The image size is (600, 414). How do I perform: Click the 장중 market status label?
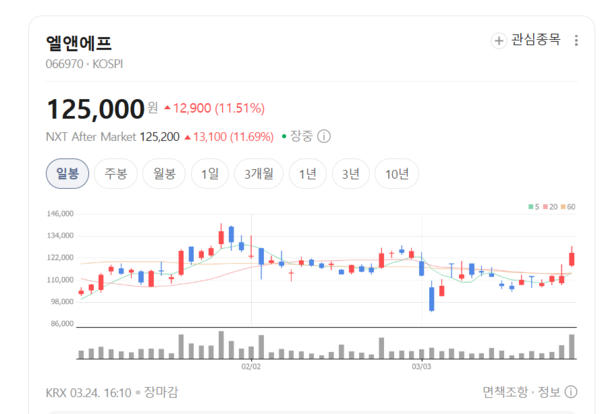(302, 136)
